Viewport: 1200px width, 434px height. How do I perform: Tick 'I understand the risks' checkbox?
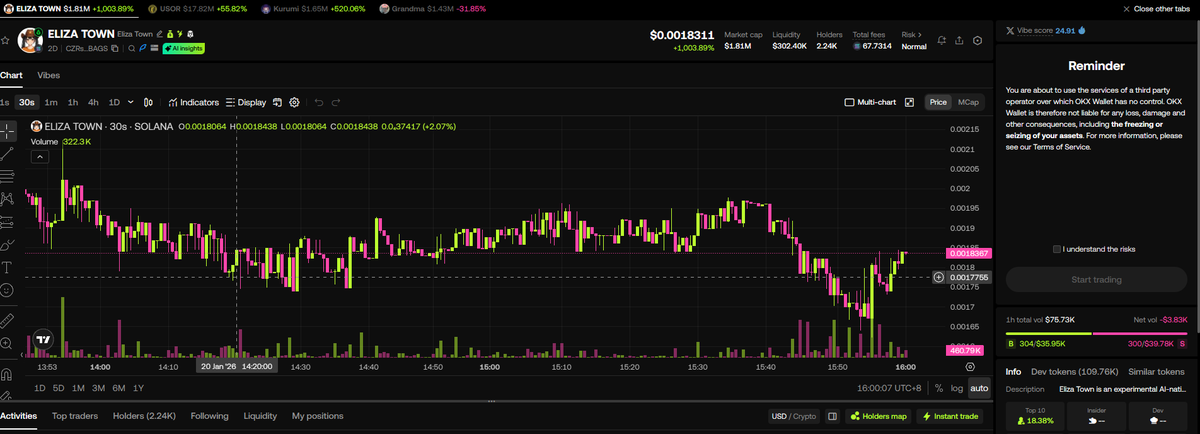point(1057,249)
